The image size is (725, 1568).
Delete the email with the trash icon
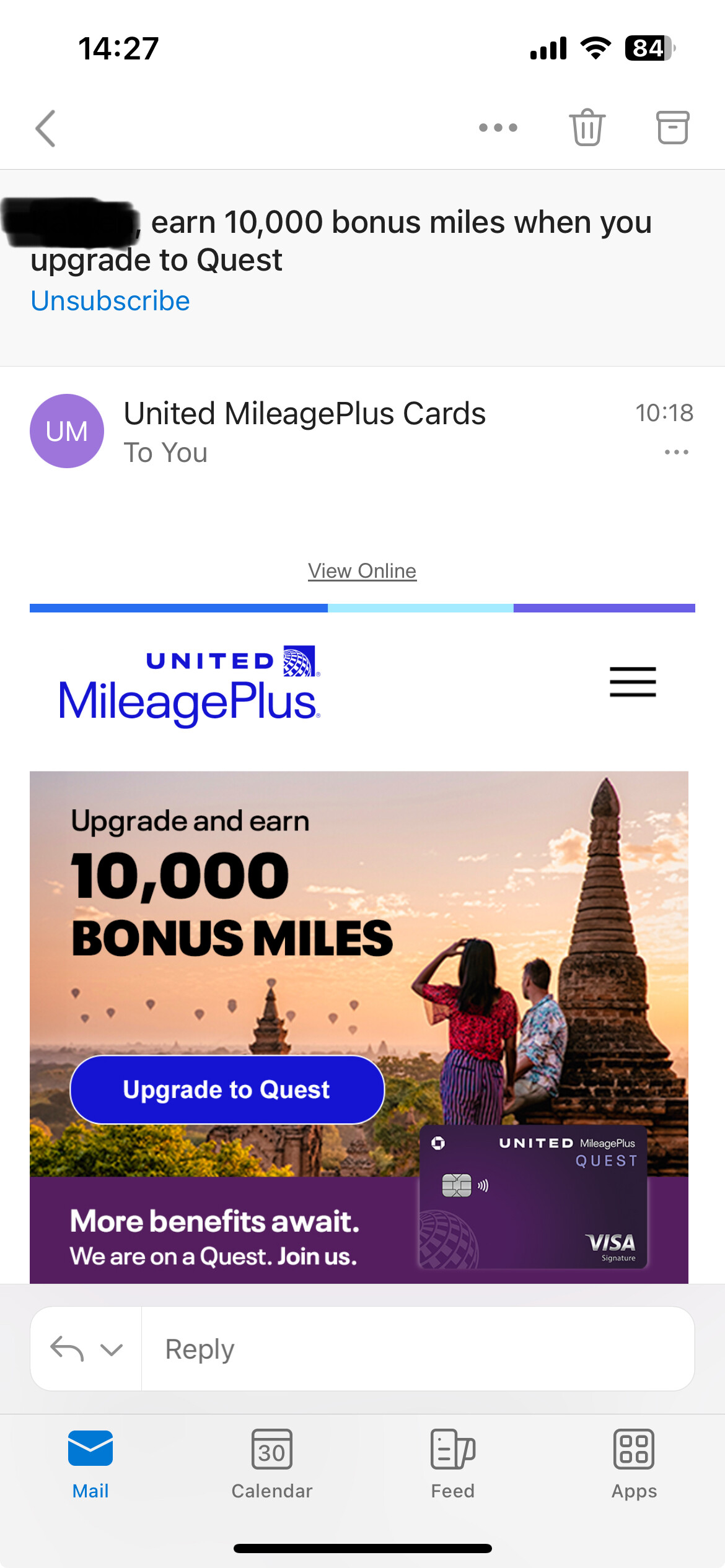[x=587, y=128]
